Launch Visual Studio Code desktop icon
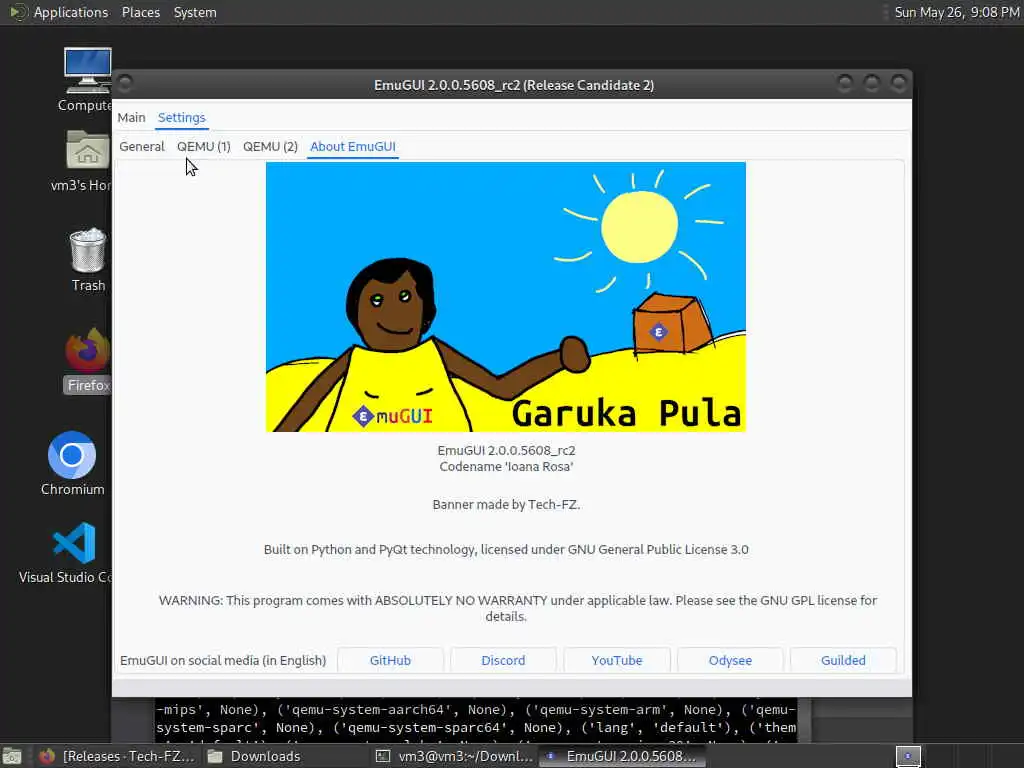Viewport: 1024px width, 768px height. click(69, 552)
